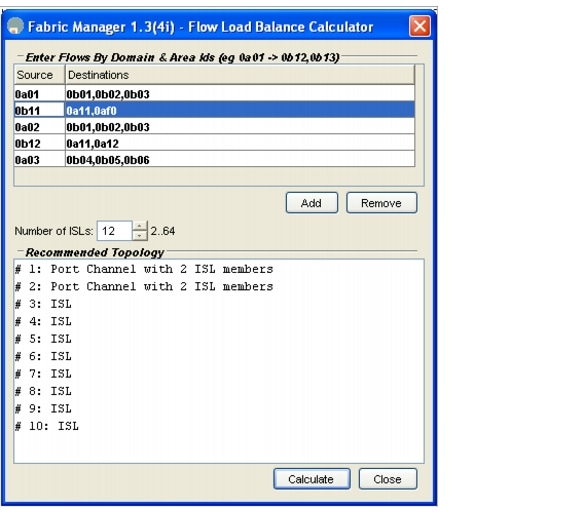The height and width of the screenshot is (523, 569).
Task: Click topology line # 4: ISL
Action: [x=43, y=321]
